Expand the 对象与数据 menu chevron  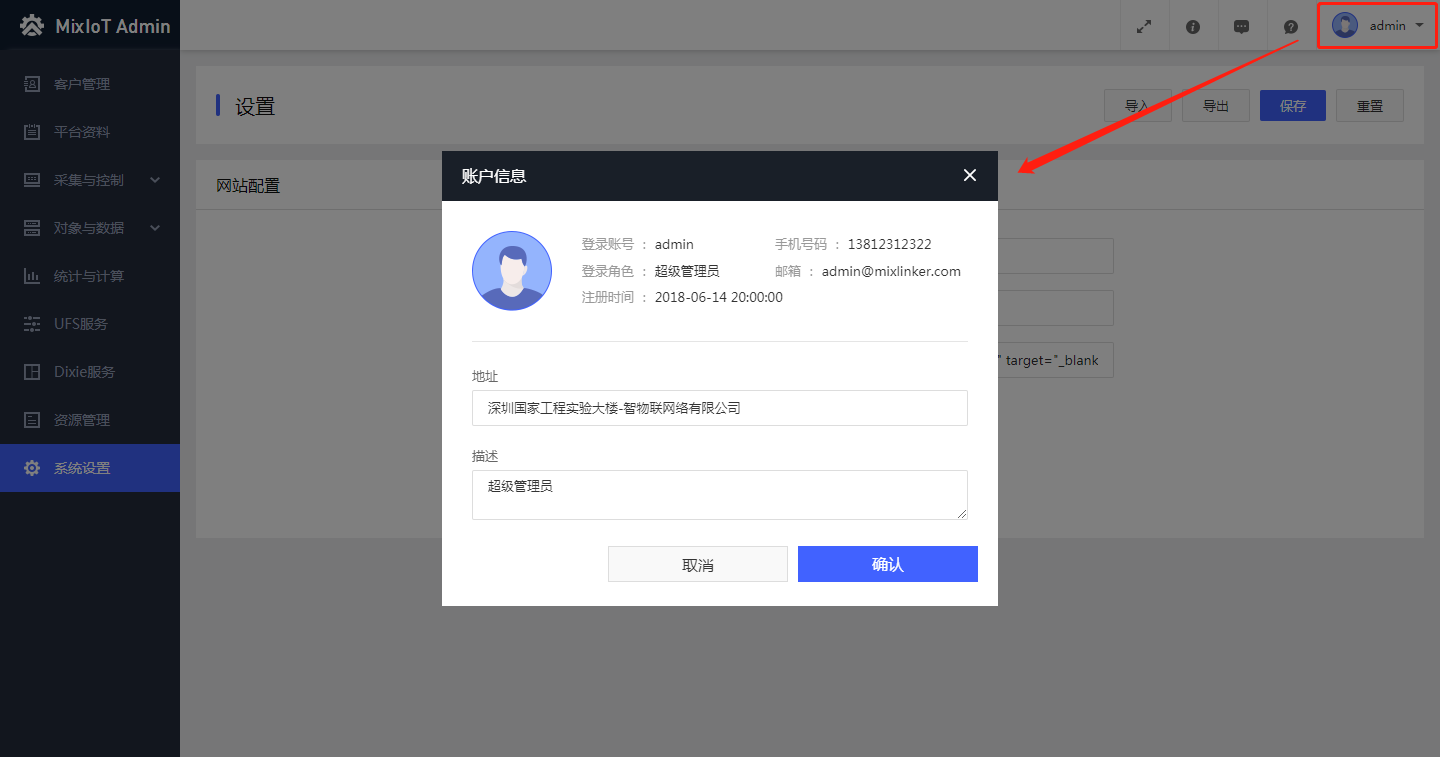155,228
